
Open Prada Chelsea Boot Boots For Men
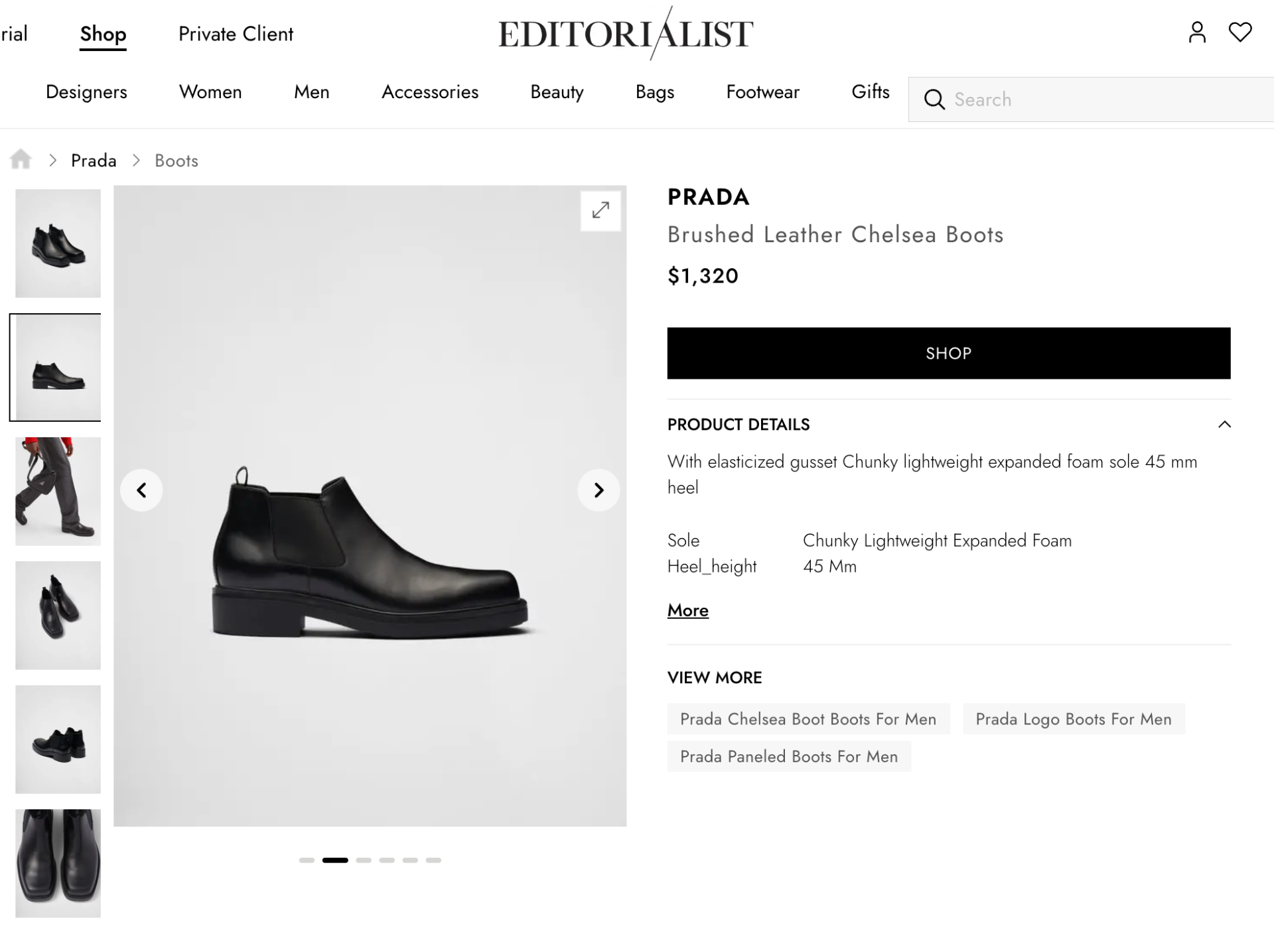(x=808, y=718)
